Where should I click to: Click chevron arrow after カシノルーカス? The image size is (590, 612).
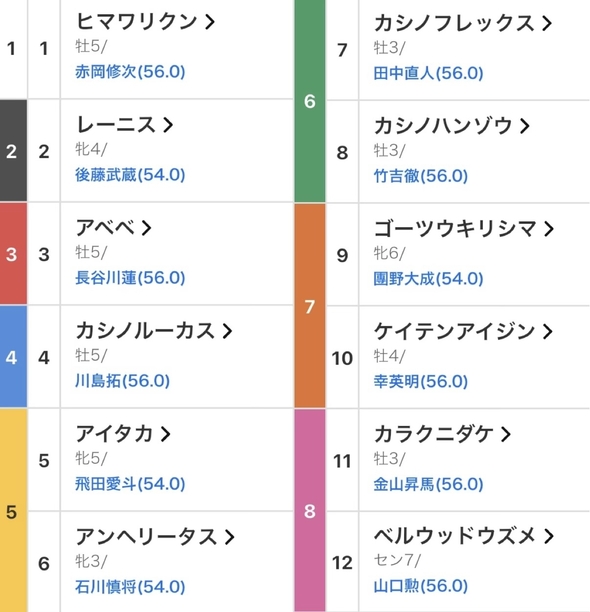pyautogui.click(x=227, y=331)
